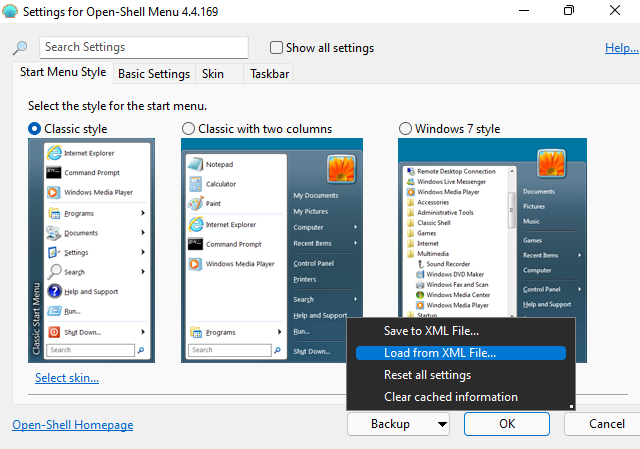The width and height of the screenshot is (640, 449).
Task: Switch to the Basic Settings tab
Action: [x=154, y=74]
